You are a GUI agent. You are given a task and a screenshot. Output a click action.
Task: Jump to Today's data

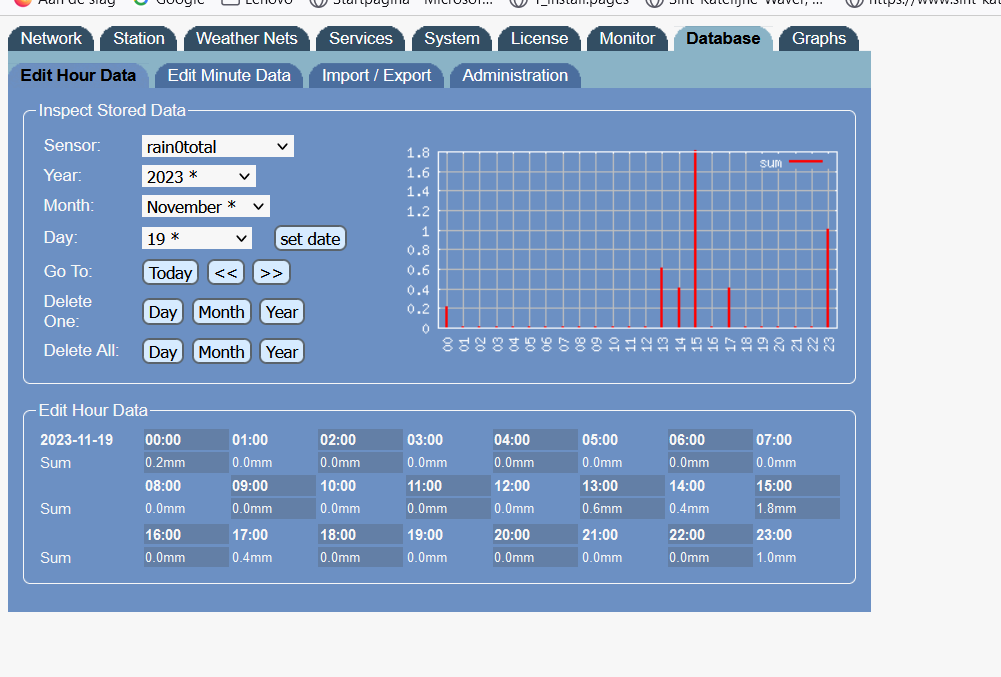[171, 273]
